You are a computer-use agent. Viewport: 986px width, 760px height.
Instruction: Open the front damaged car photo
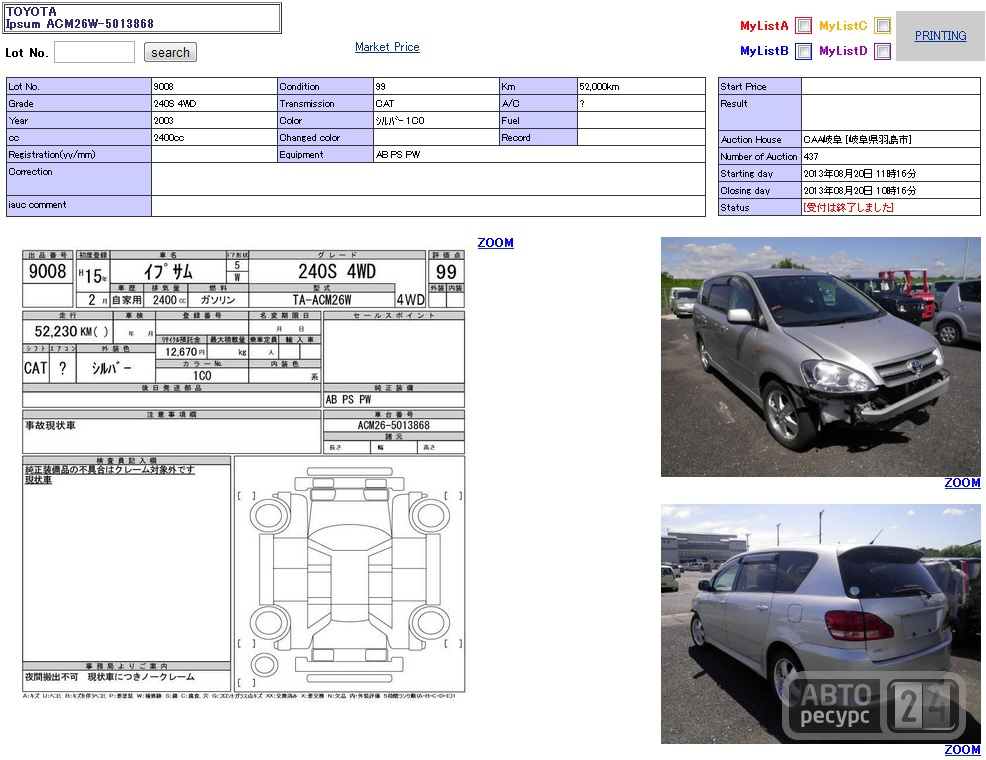(821, 356)
